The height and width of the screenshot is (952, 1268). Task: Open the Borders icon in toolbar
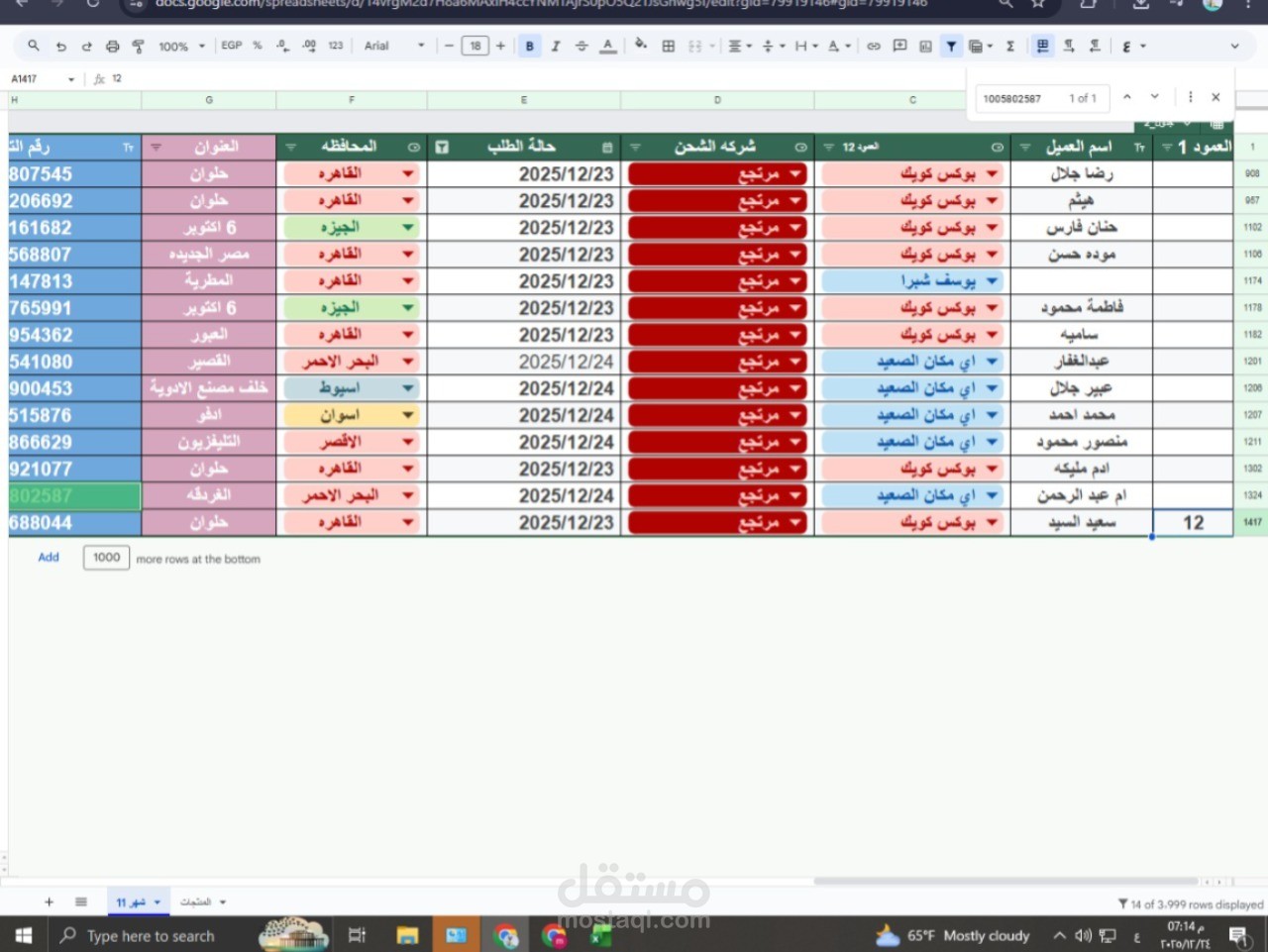[668, 46]
